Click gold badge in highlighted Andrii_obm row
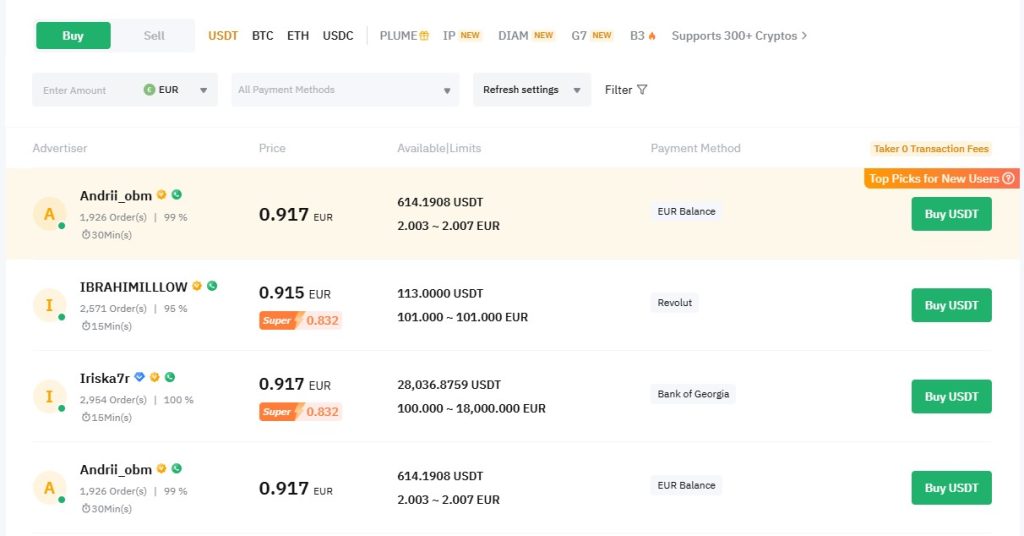 [x=161, y=194]
